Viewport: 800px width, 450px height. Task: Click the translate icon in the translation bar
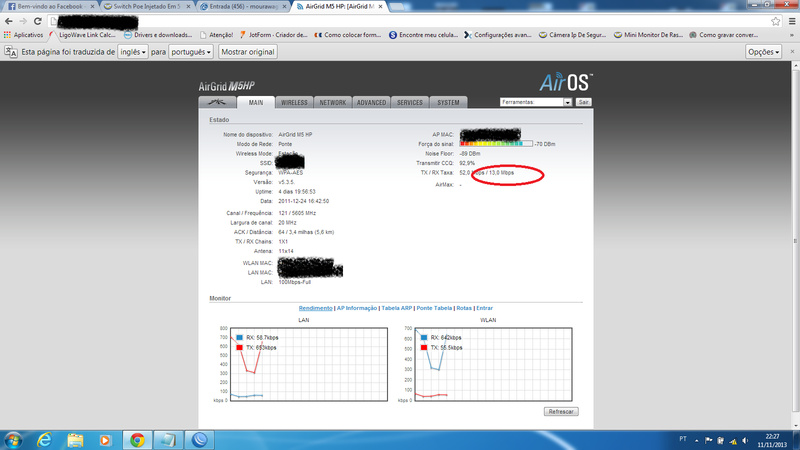pyautogui.click(x=11, y=52)
